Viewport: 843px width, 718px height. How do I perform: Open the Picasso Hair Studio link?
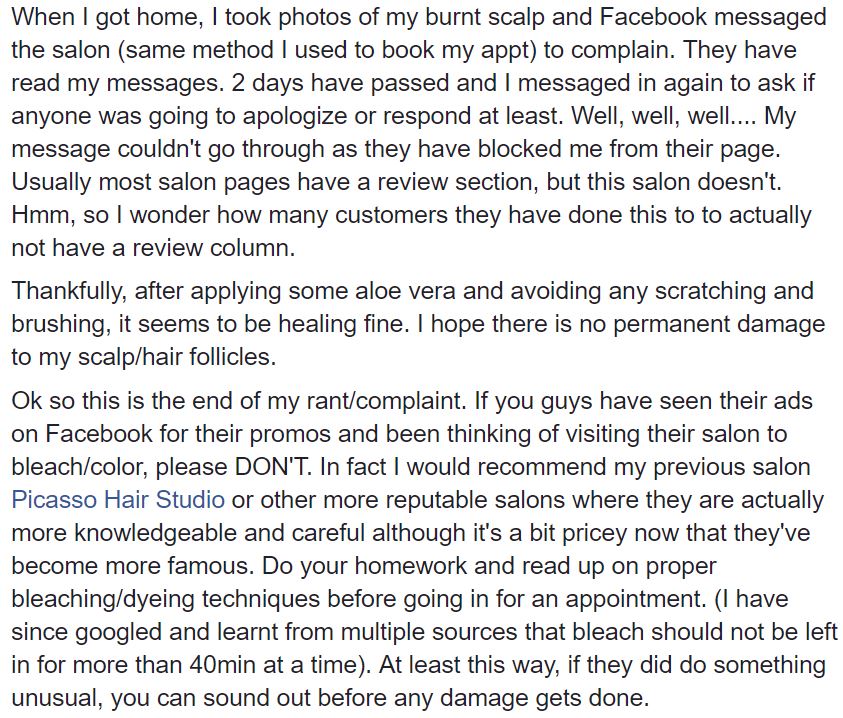coord(118,499)
